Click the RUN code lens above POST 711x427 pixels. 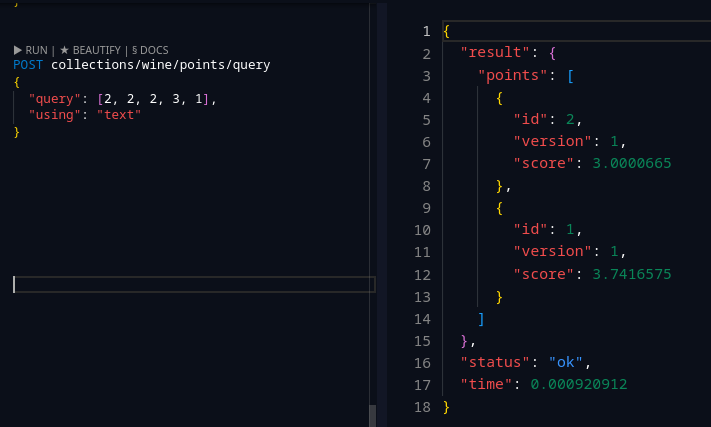(x=31, y=50)
